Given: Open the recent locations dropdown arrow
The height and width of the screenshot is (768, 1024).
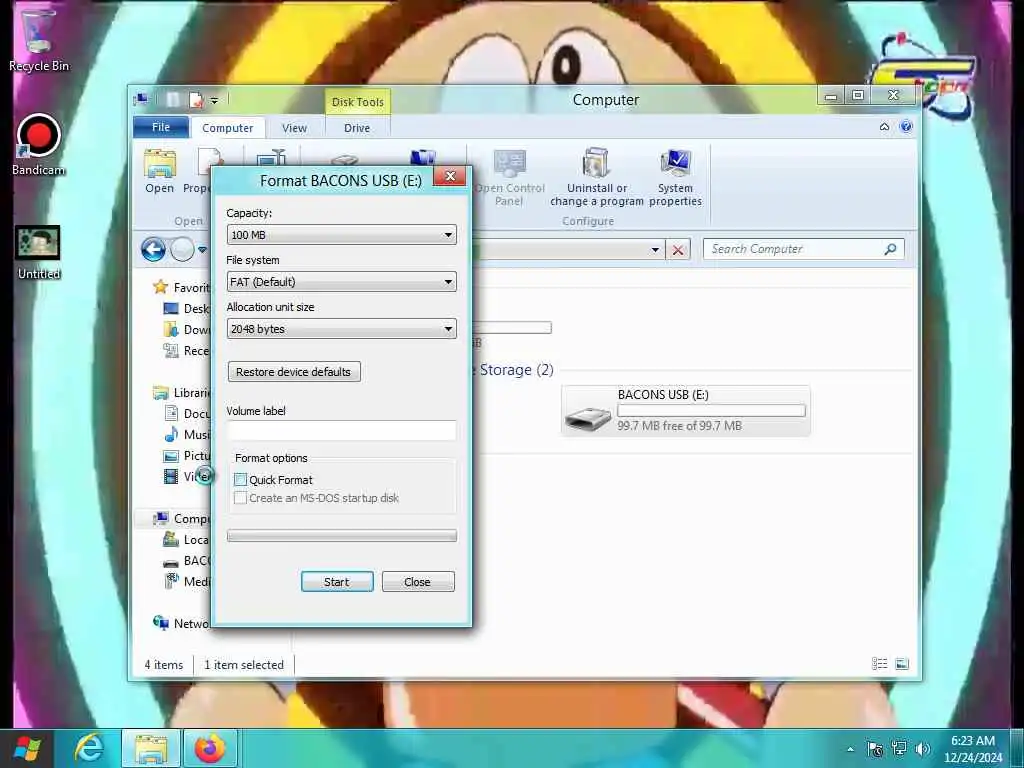Looking at the screenshot, I should 202,249.
